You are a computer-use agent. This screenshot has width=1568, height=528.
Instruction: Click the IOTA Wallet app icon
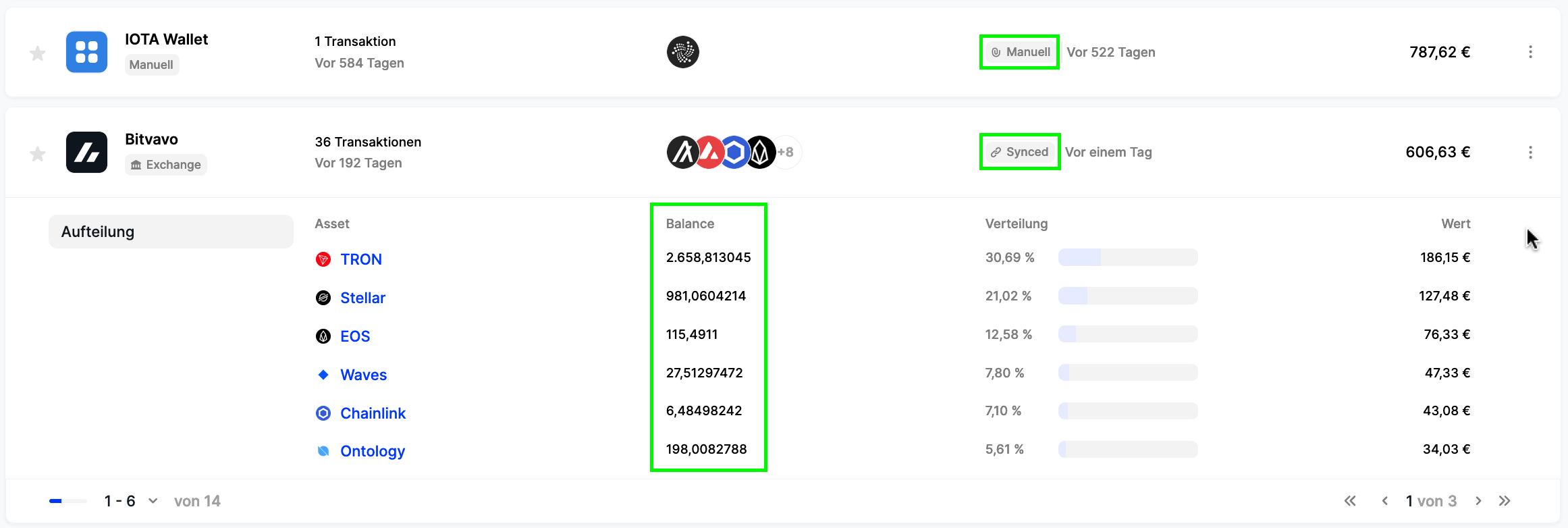(x=86, y=52)
